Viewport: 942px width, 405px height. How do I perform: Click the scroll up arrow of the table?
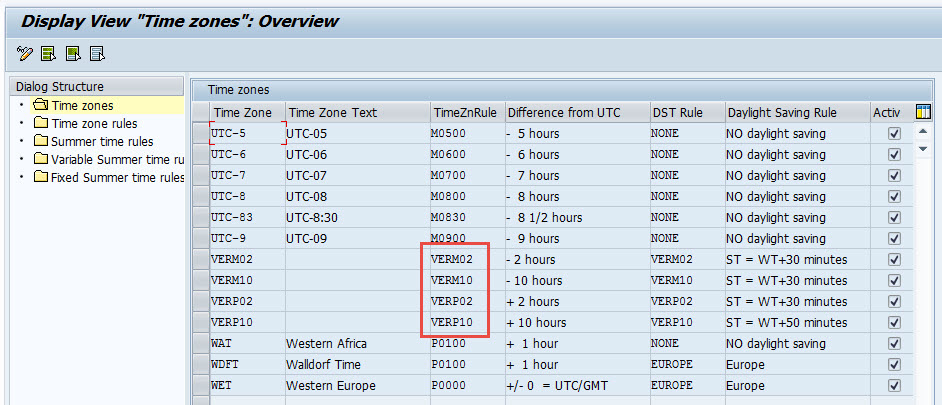923,132
